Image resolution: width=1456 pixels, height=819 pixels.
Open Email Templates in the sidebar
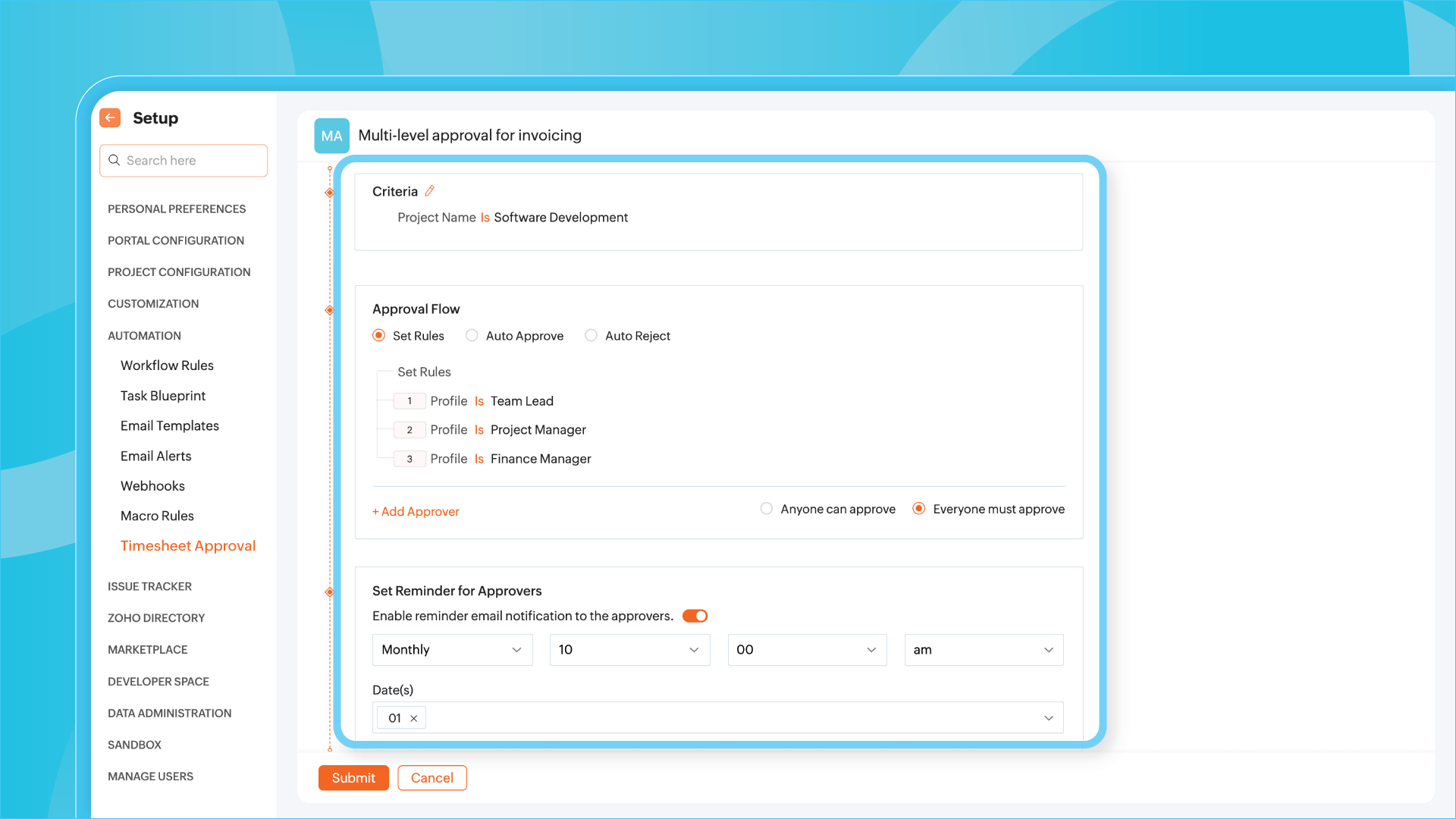(169, 426)
